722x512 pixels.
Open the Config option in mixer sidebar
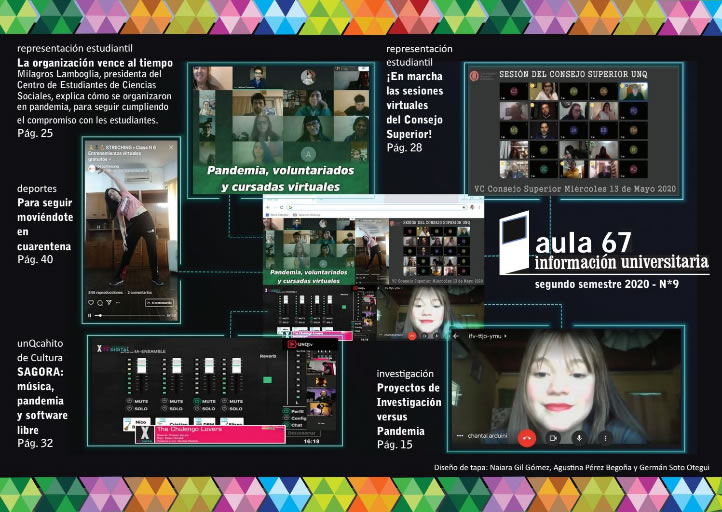(298, 417)
